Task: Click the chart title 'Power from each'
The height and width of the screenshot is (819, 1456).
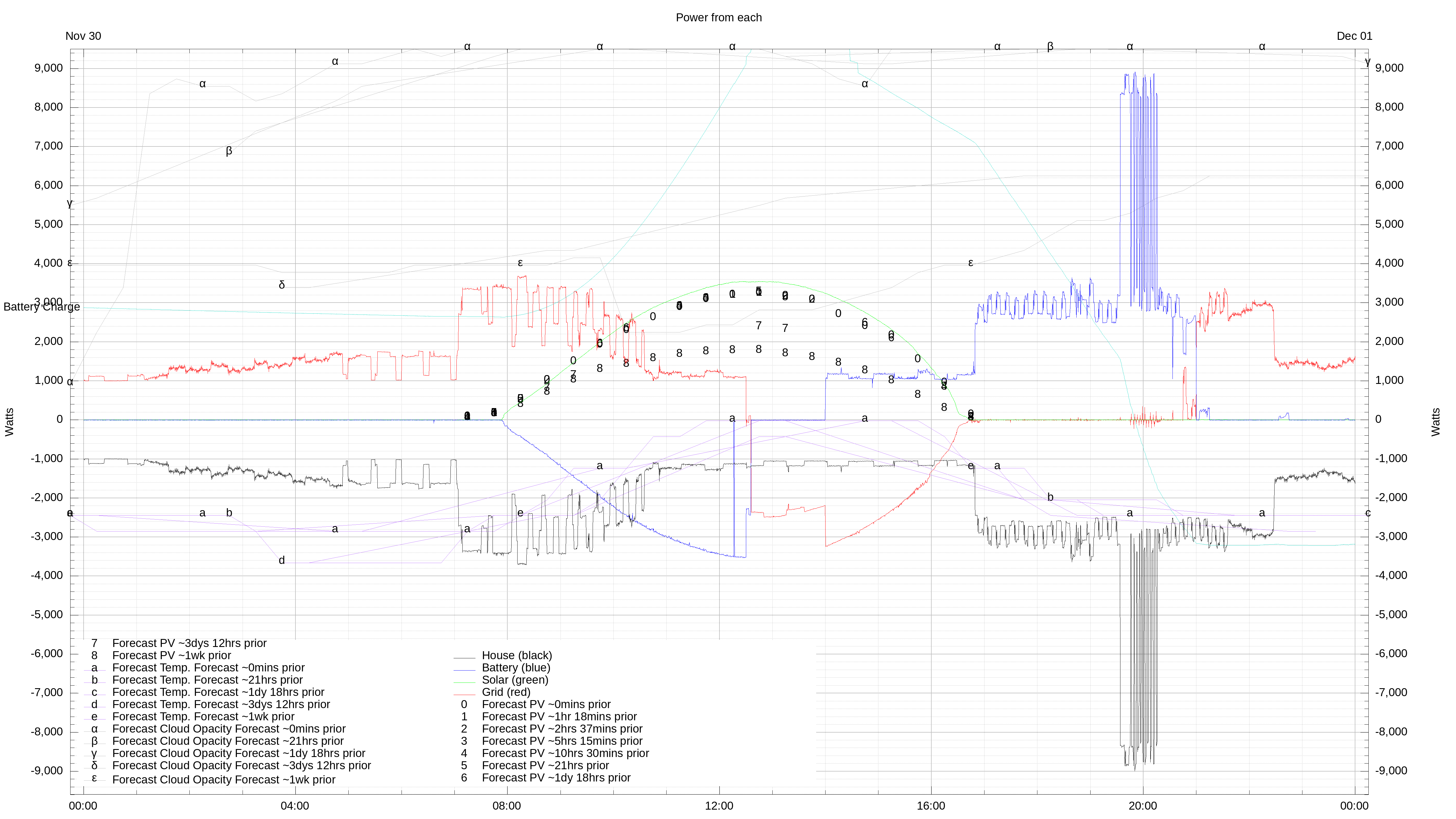Action: 718,18
